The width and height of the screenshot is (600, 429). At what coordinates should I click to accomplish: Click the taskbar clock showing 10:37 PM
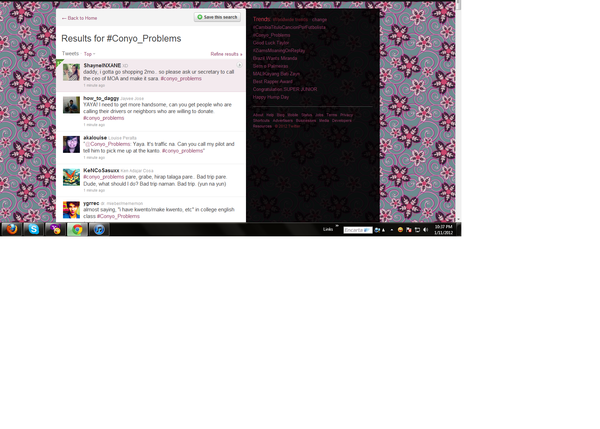point(443,230)
